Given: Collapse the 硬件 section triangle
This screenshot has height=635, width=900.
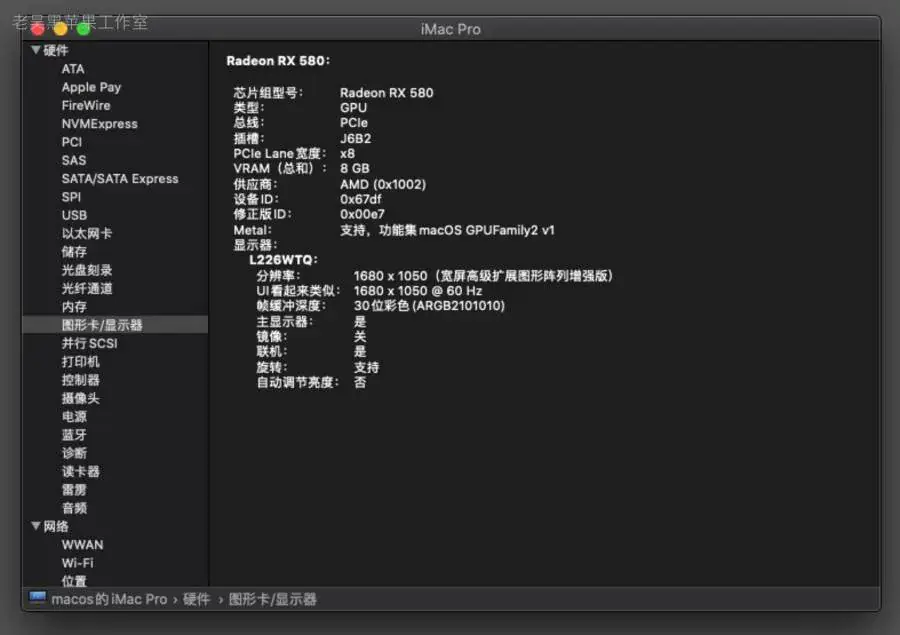Looking at the screenshot, I should [36, 51].
